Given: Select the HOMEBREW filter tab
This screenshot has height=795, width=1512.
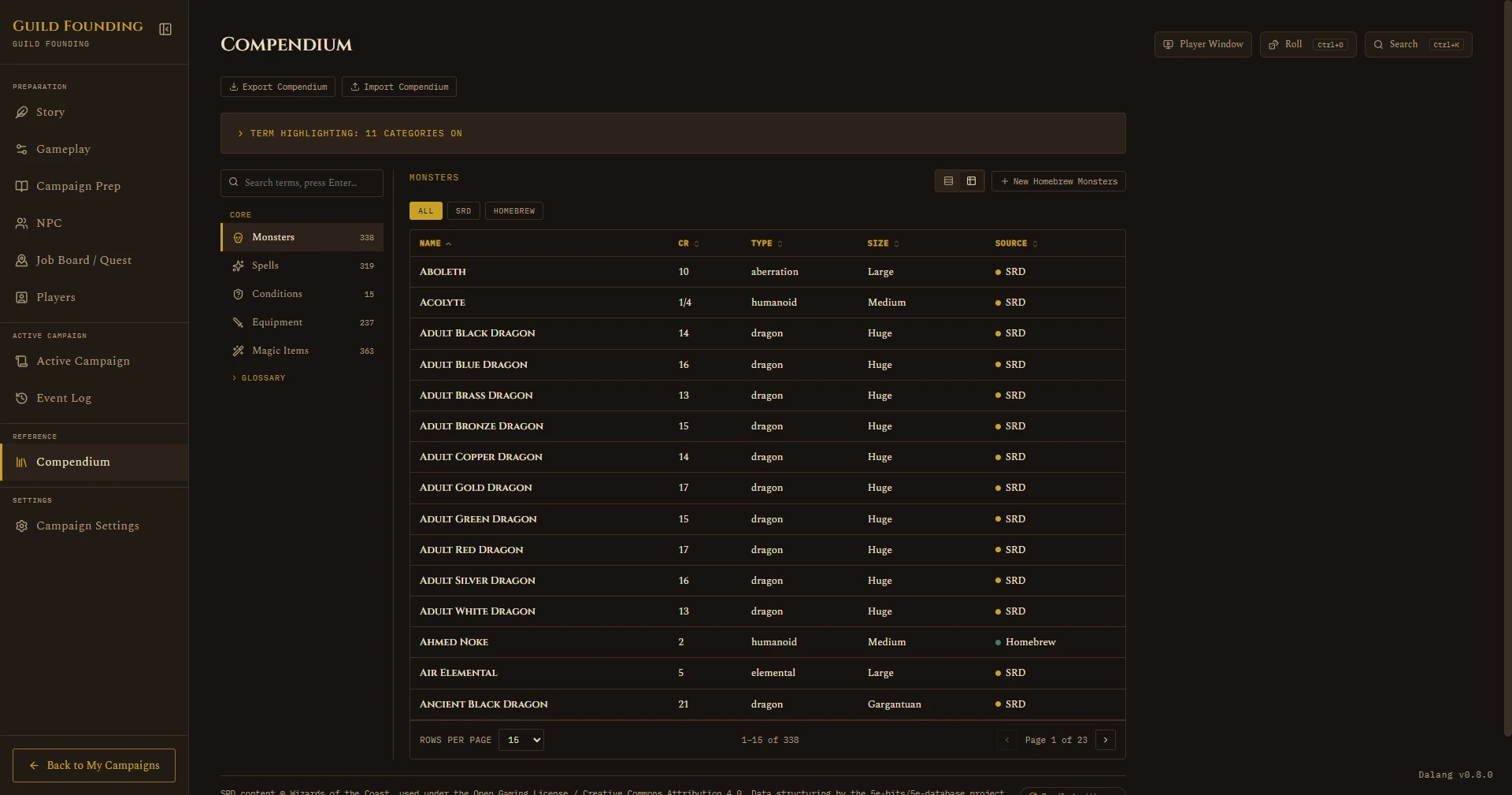Looking at the screenshot, I should (514, 211).
